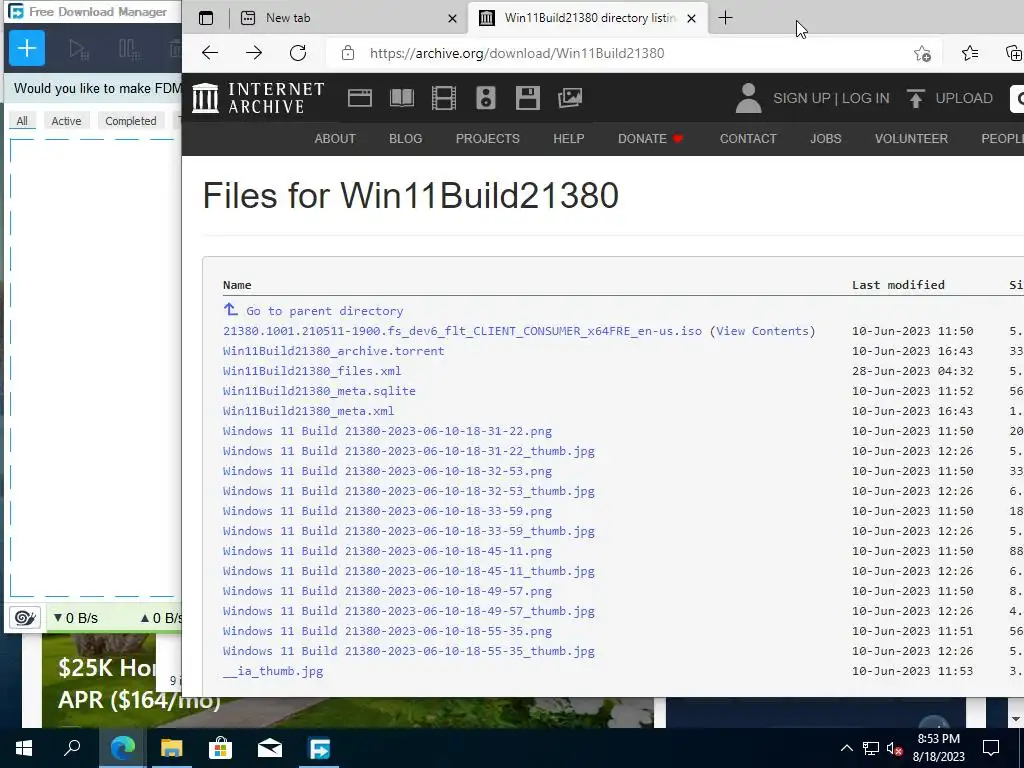Image resolution: width=1024 pixels, height=768 pixels.
Task: Open the CONTACT menu item
Action: coord(748,138)
